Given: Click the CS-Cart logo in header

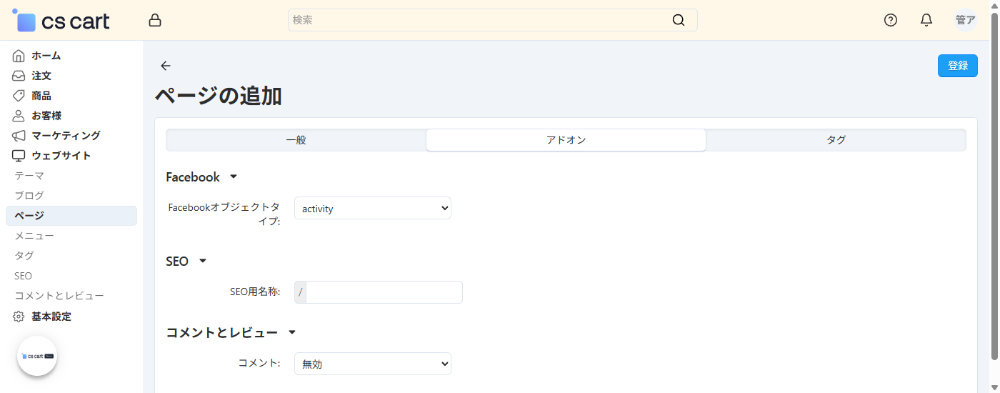Looking at the screenshot, I should click(x=61, y=20).
